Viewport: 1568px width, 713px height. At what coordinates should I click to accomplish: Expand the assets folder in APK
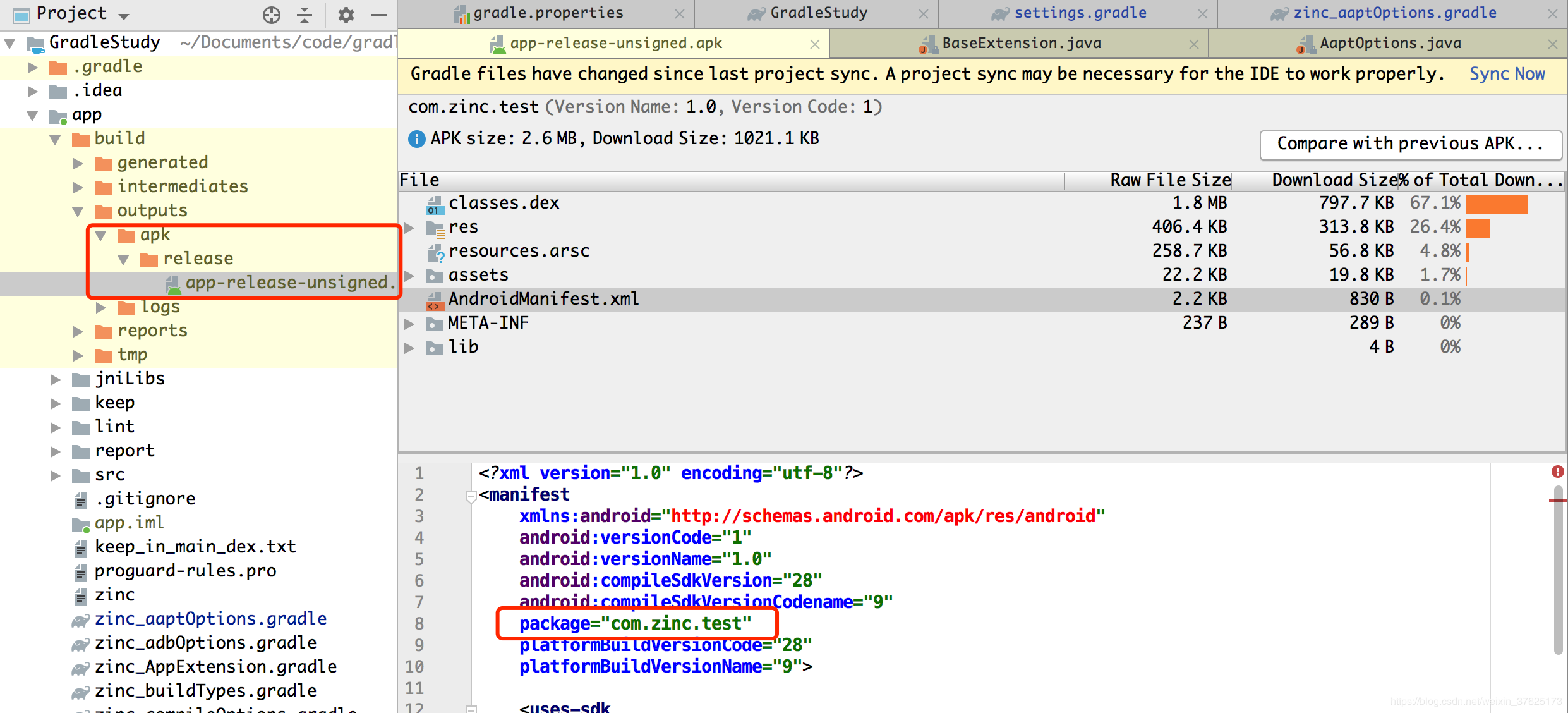[x=409, y=276]
